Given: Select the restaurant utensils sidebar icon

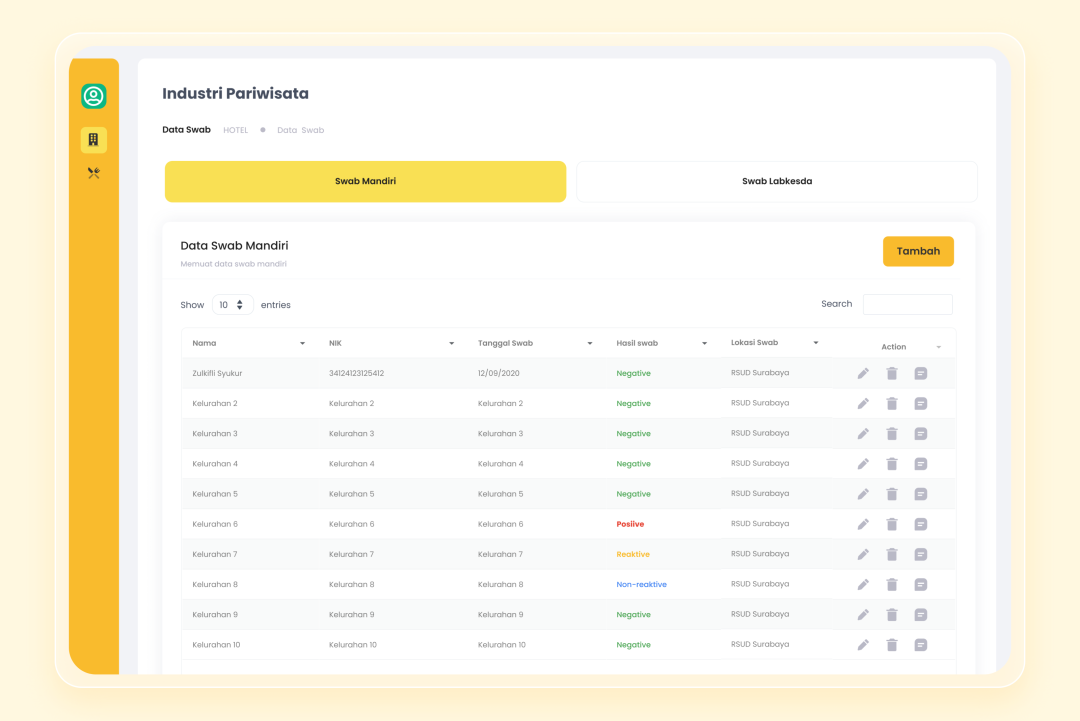Looking at the screenshot, I should click(94, 173).
